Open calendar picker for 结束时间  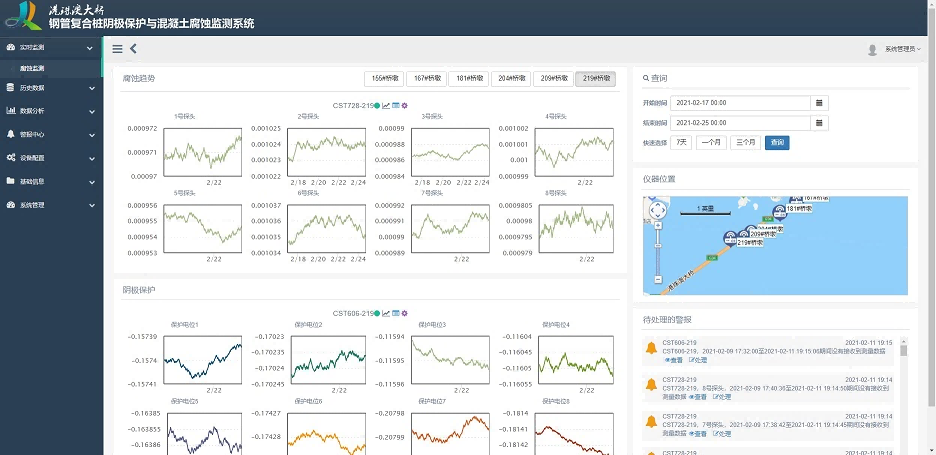[x=820, y=123]
